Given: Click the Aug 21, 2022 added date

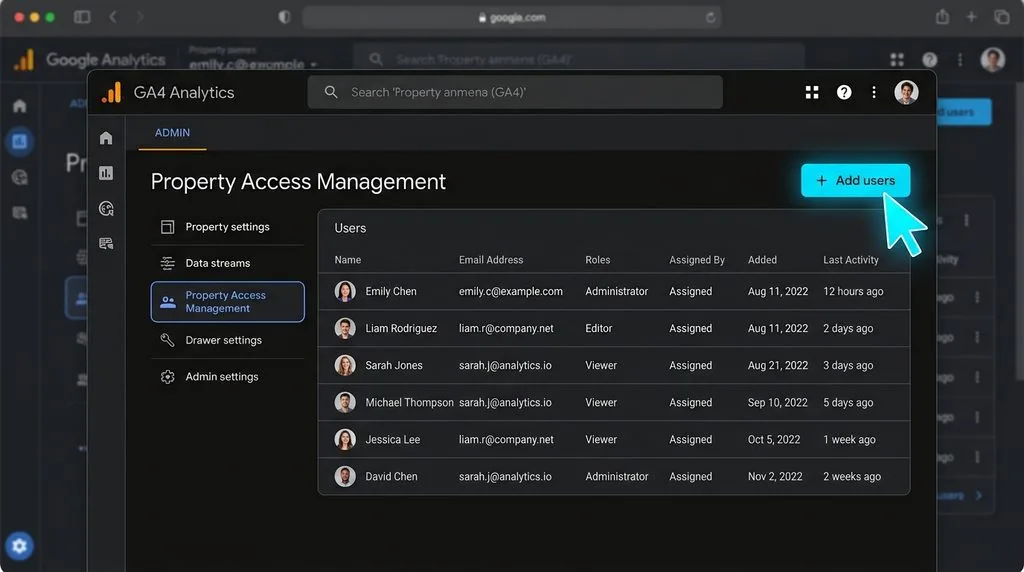Looking at the screenshot, I should click(x=778, y=365).
